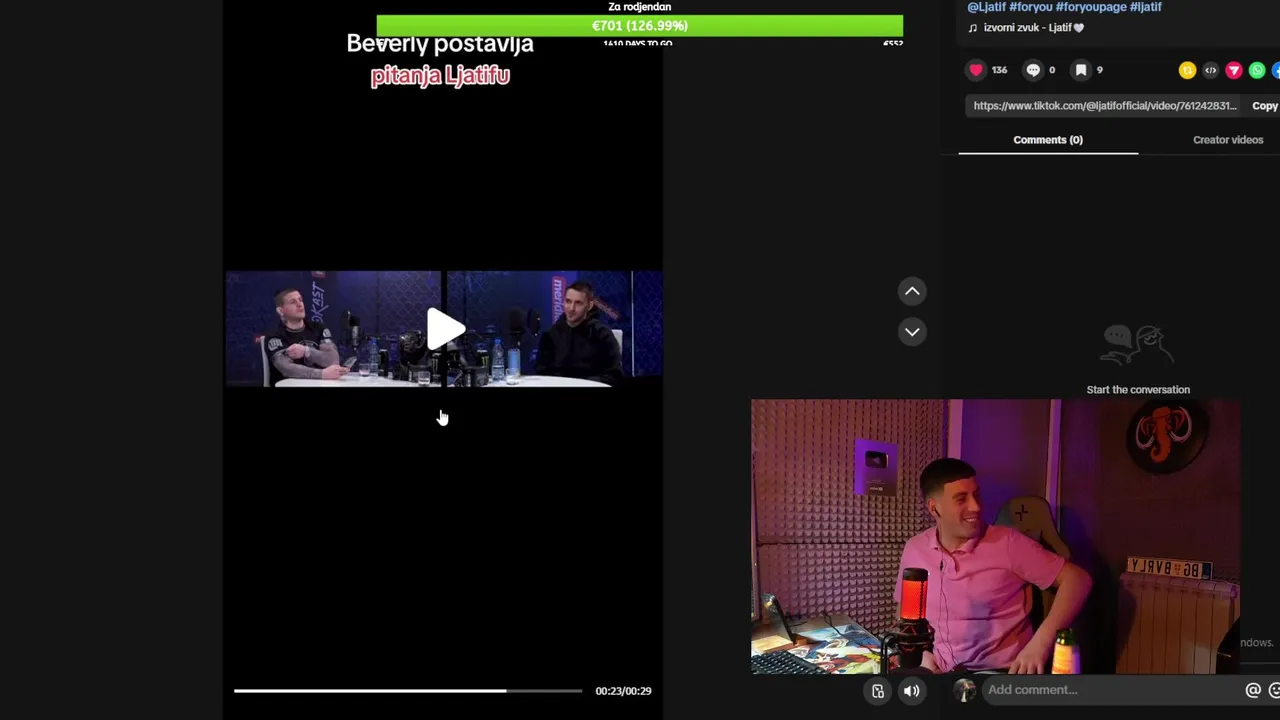Click the video URL text field
Image resolution: width=1280 pixels, height=720 pixels.
tap(1104, 106)
